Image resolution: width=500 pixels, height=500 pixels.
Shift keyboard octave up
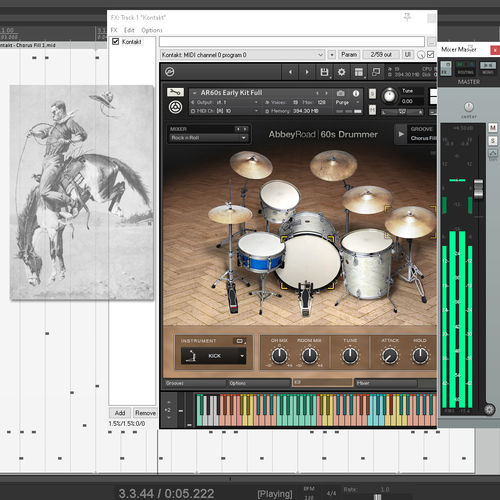click(169, 402)
